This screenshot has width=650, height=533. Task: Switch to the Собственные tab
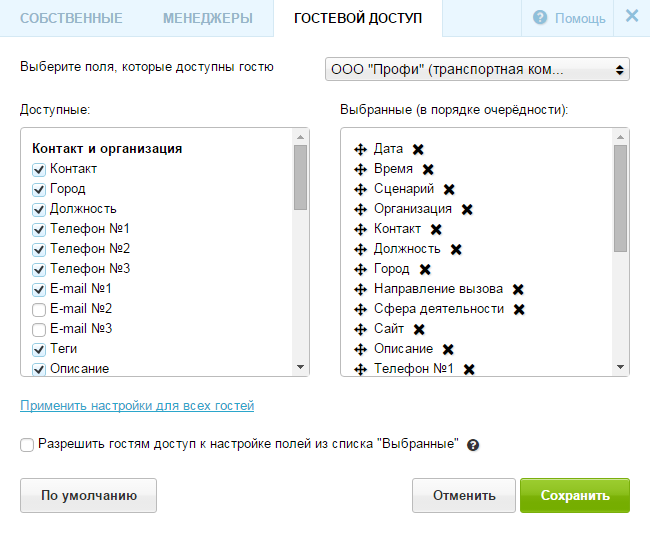pos(71,18)
